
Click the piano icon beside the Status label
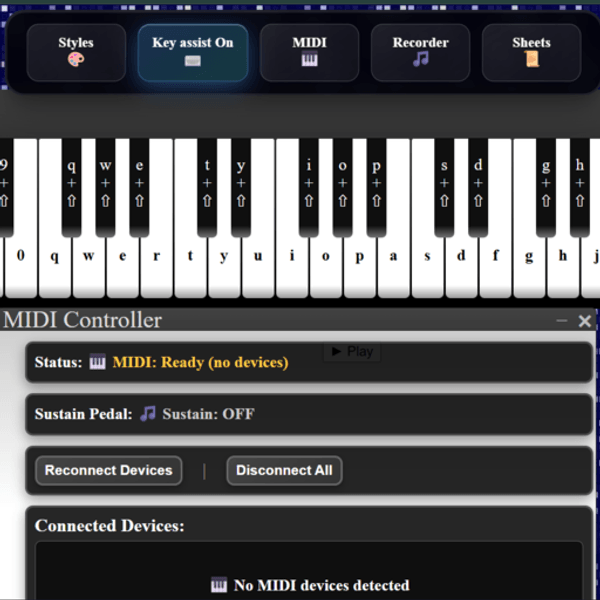[x=97, y=362]
